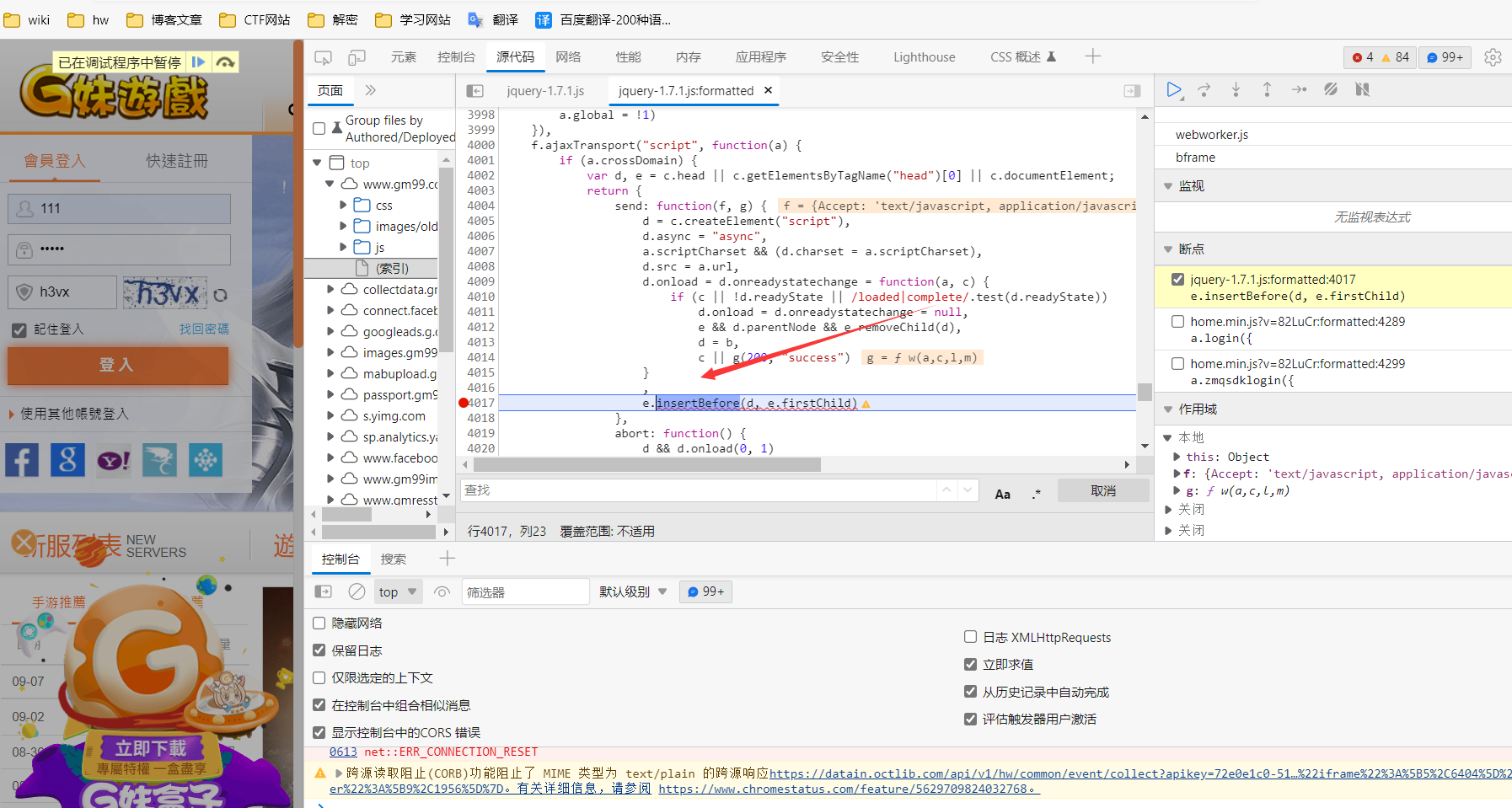Collapse the top frame tree node
The image size is (1512, 808).
point(317,163)
